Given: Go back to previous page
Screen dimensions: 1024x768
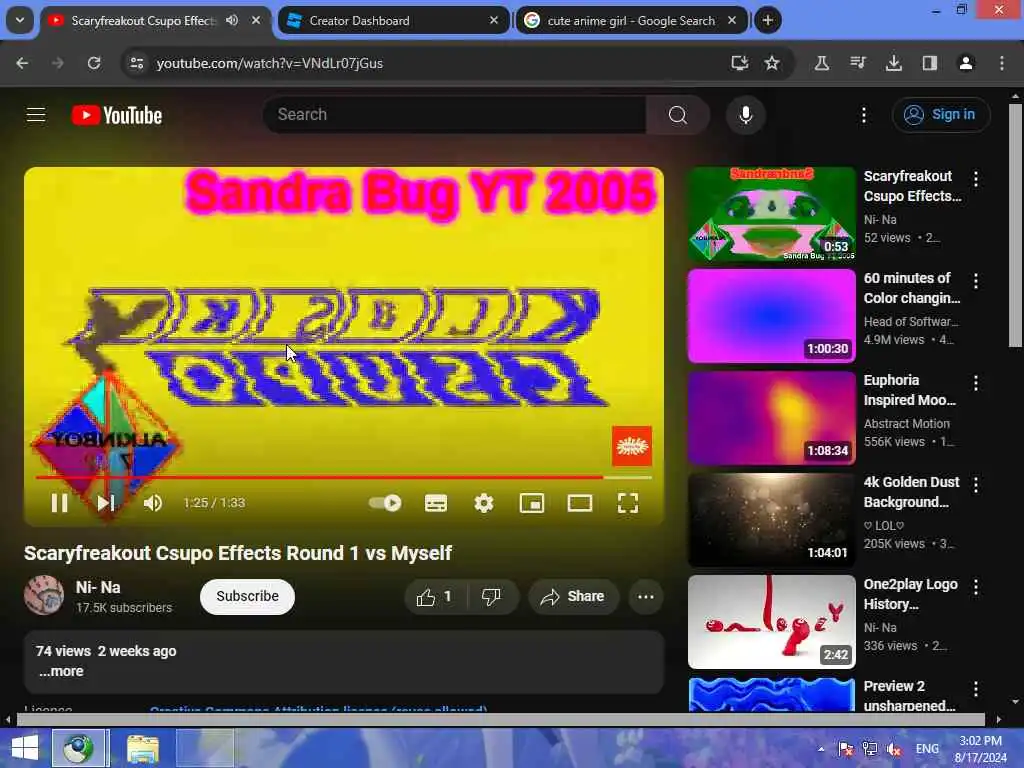Looking at the screenshot, I should point(22,63).
